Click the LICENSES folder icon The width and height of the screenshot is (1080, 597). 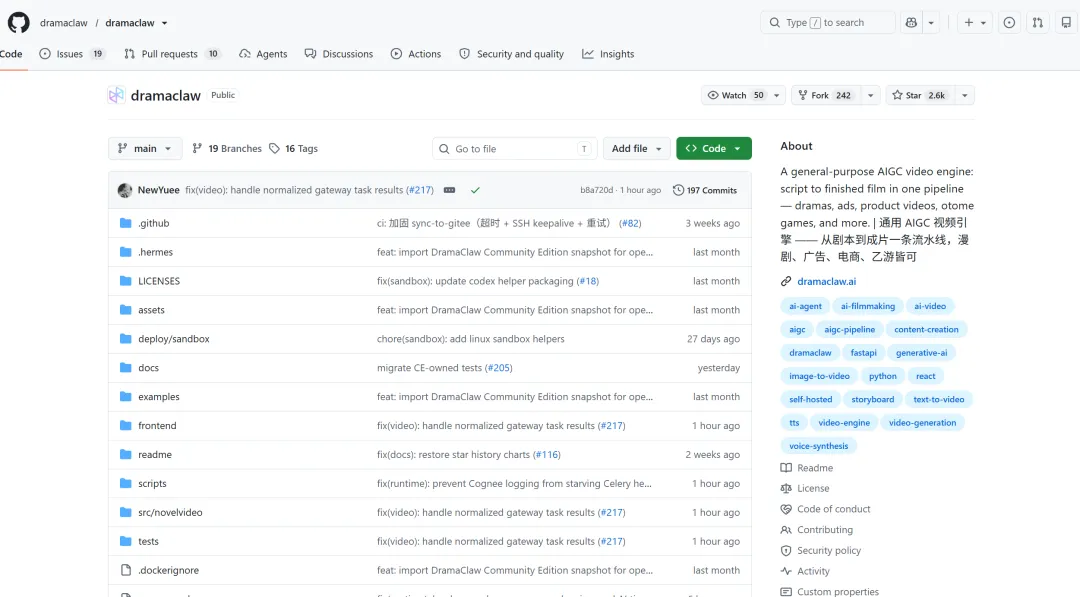[x=125, y=281]
